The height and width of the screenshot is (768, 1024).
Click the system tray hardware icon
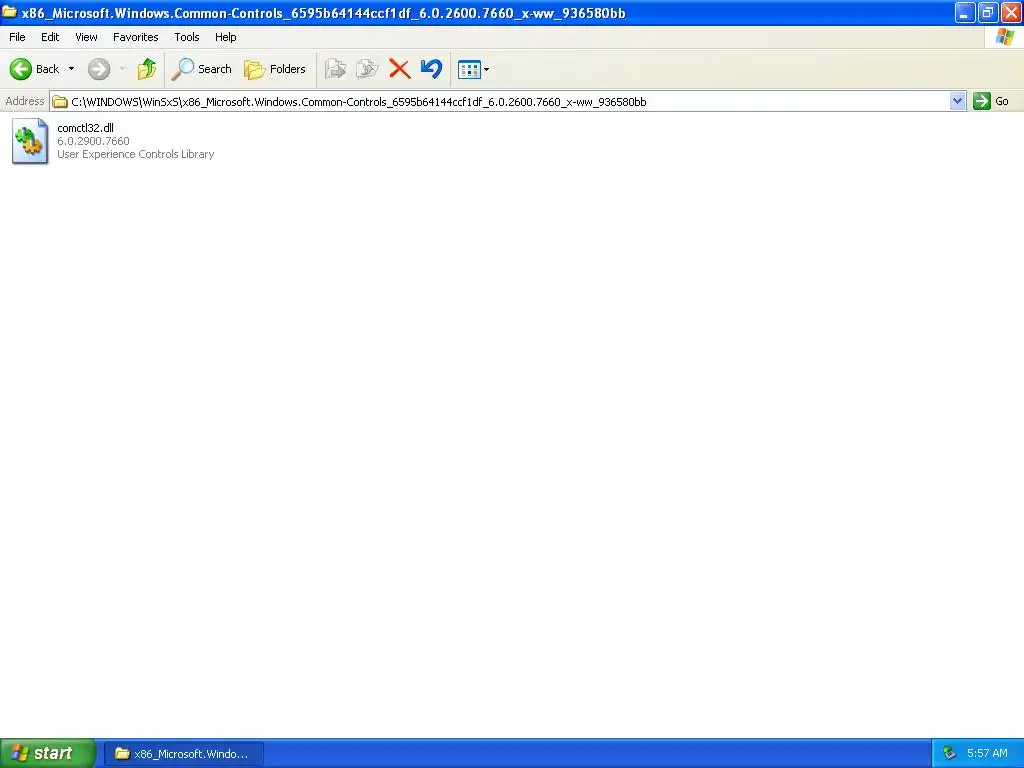point(950,754)
